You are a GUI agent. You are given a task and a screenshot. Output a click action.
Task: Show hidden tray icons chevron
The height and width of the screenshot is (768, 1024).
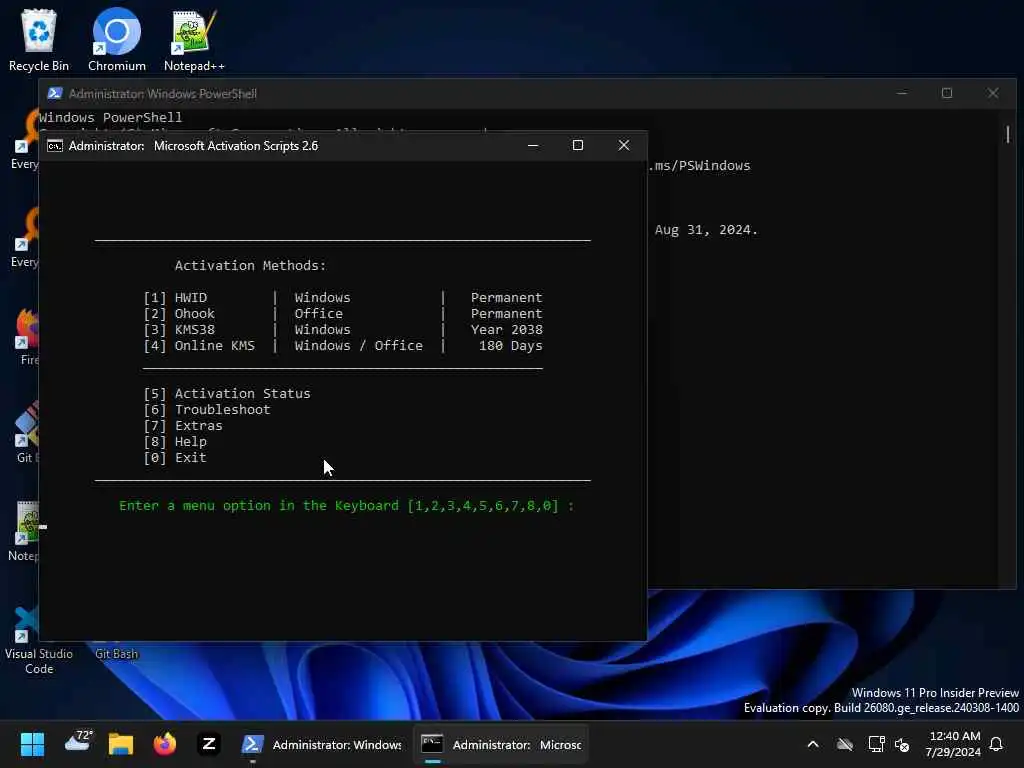[813, 744]
